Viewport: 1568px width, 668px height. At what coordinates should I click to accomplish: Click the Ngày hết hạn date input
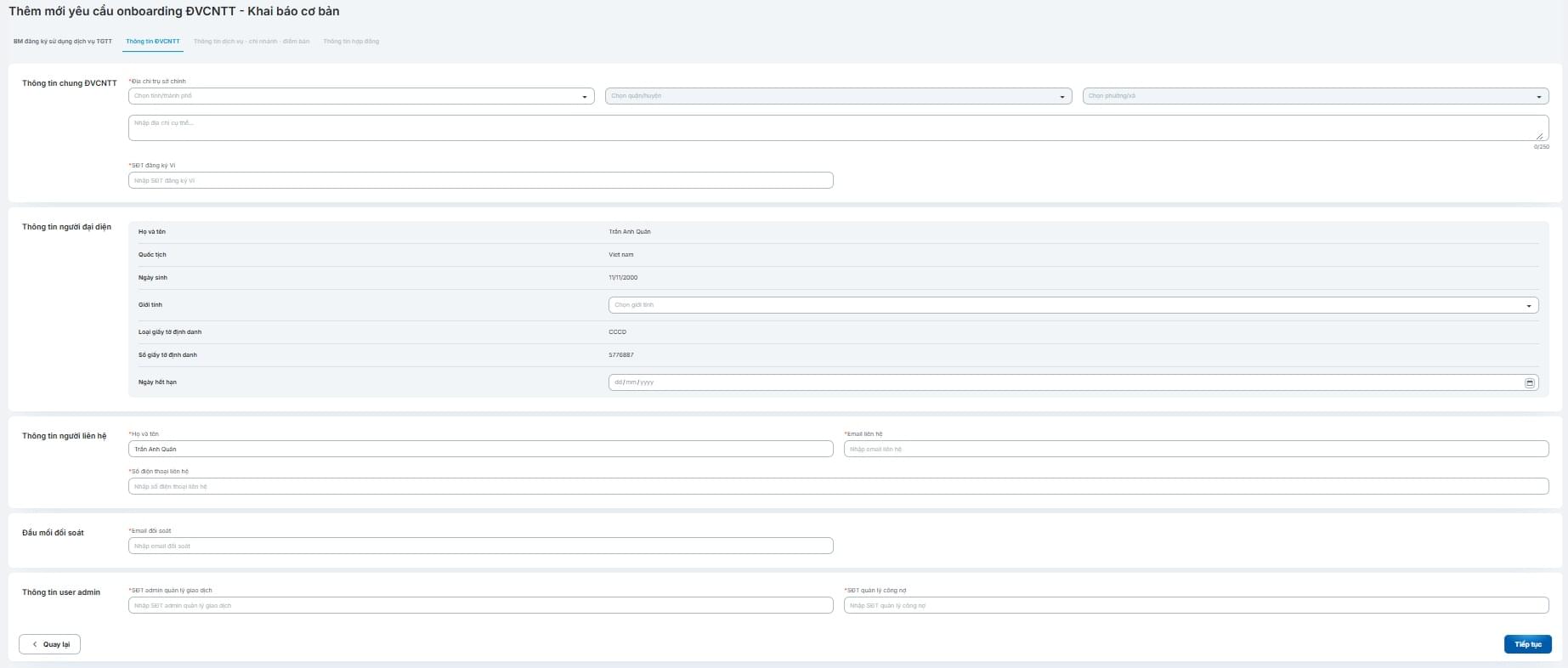click(1062, 382)
